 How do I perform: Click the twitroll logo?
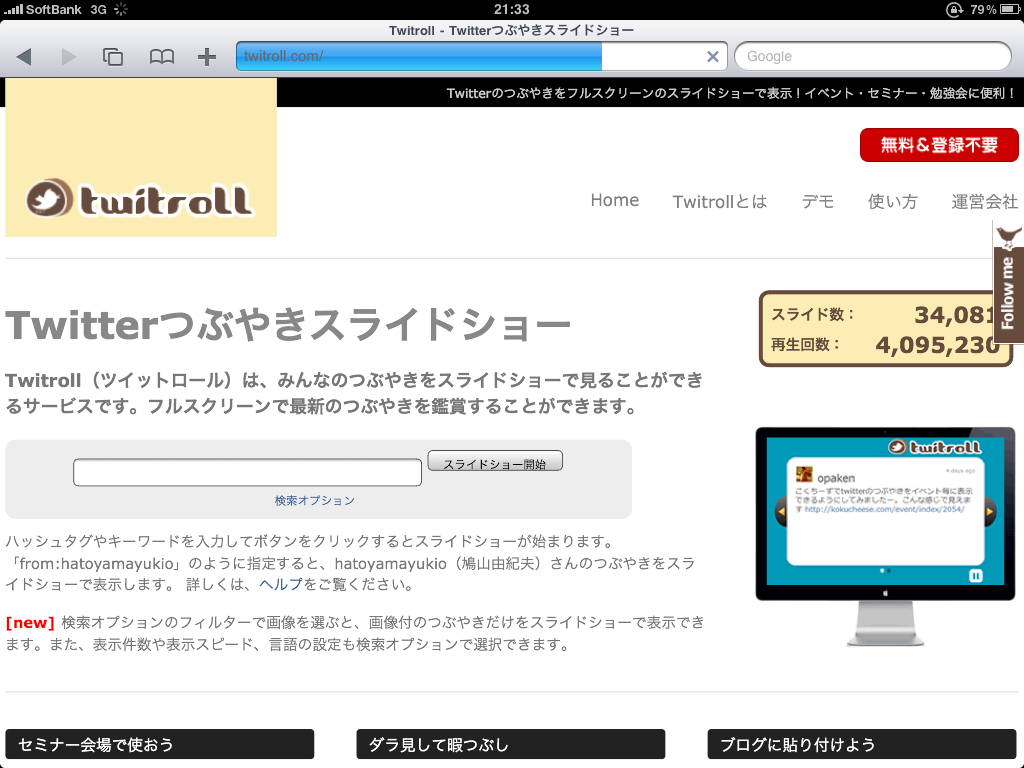pos(140,199)
